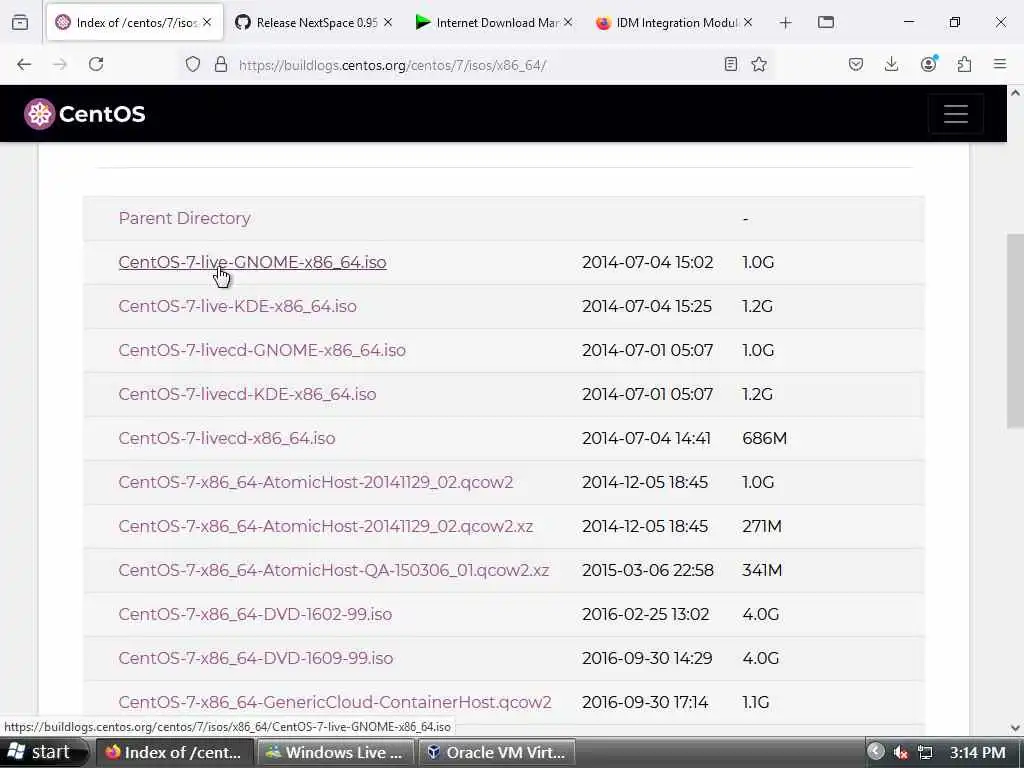Open the Firefox account icon

pos(928,63)
